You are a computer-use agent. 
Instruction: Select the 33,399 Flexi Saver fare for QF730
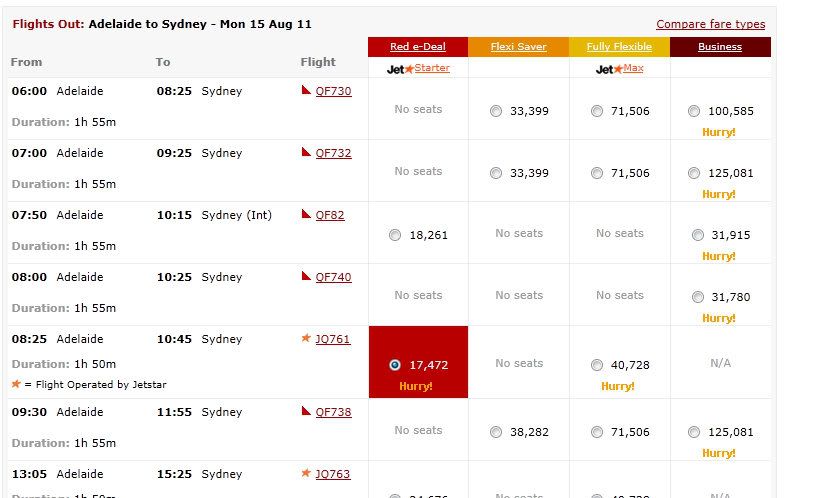(496, 111)
